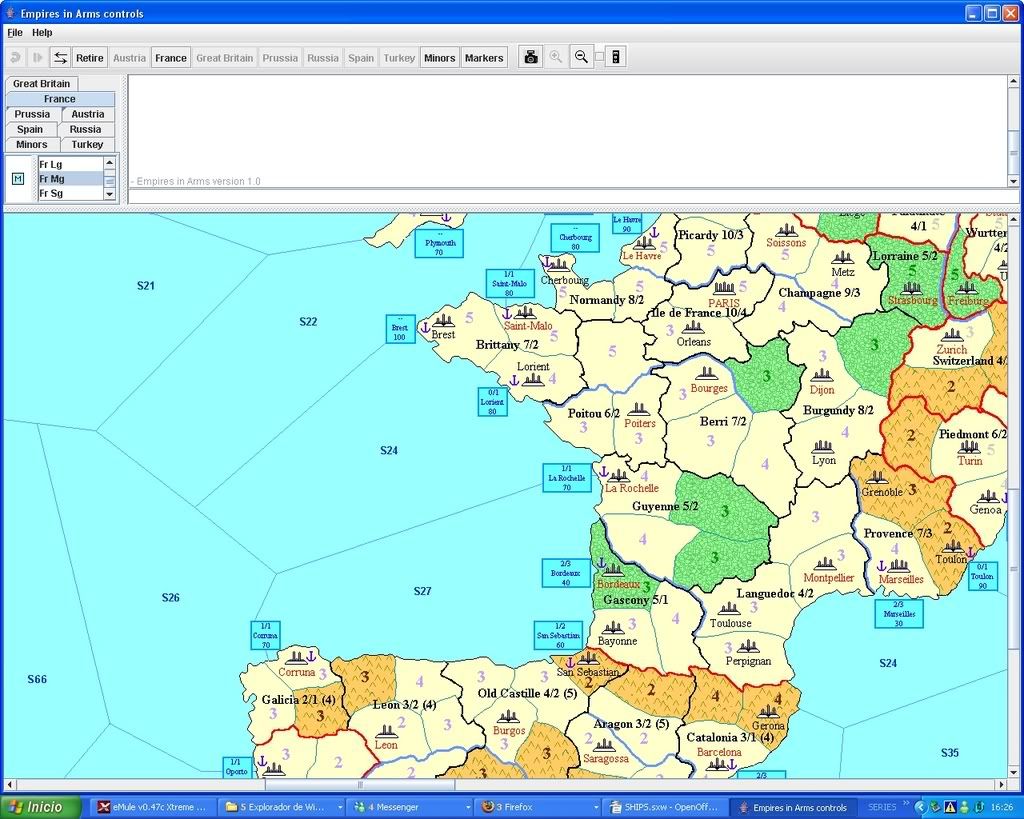Click the map horizontal scrollbar right arrow
This screenshot has width=1024, height=819.
(1002, 784)
